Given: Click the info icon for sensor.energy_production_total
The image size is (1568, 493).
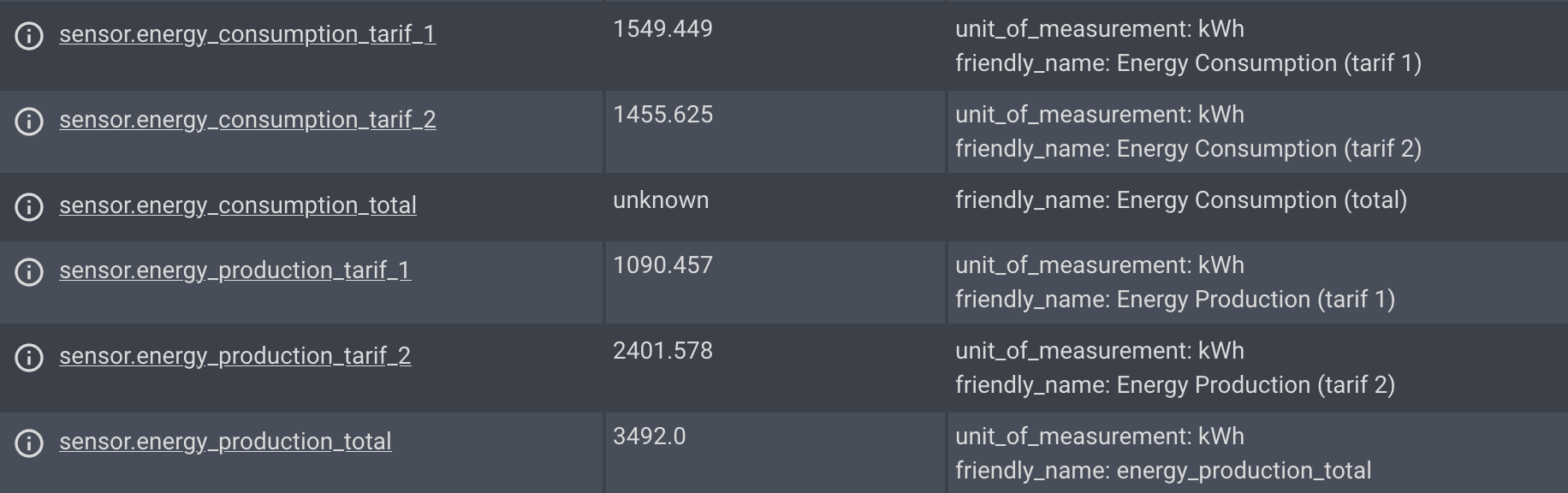Looking at the screenshot, I should point(28,442).
